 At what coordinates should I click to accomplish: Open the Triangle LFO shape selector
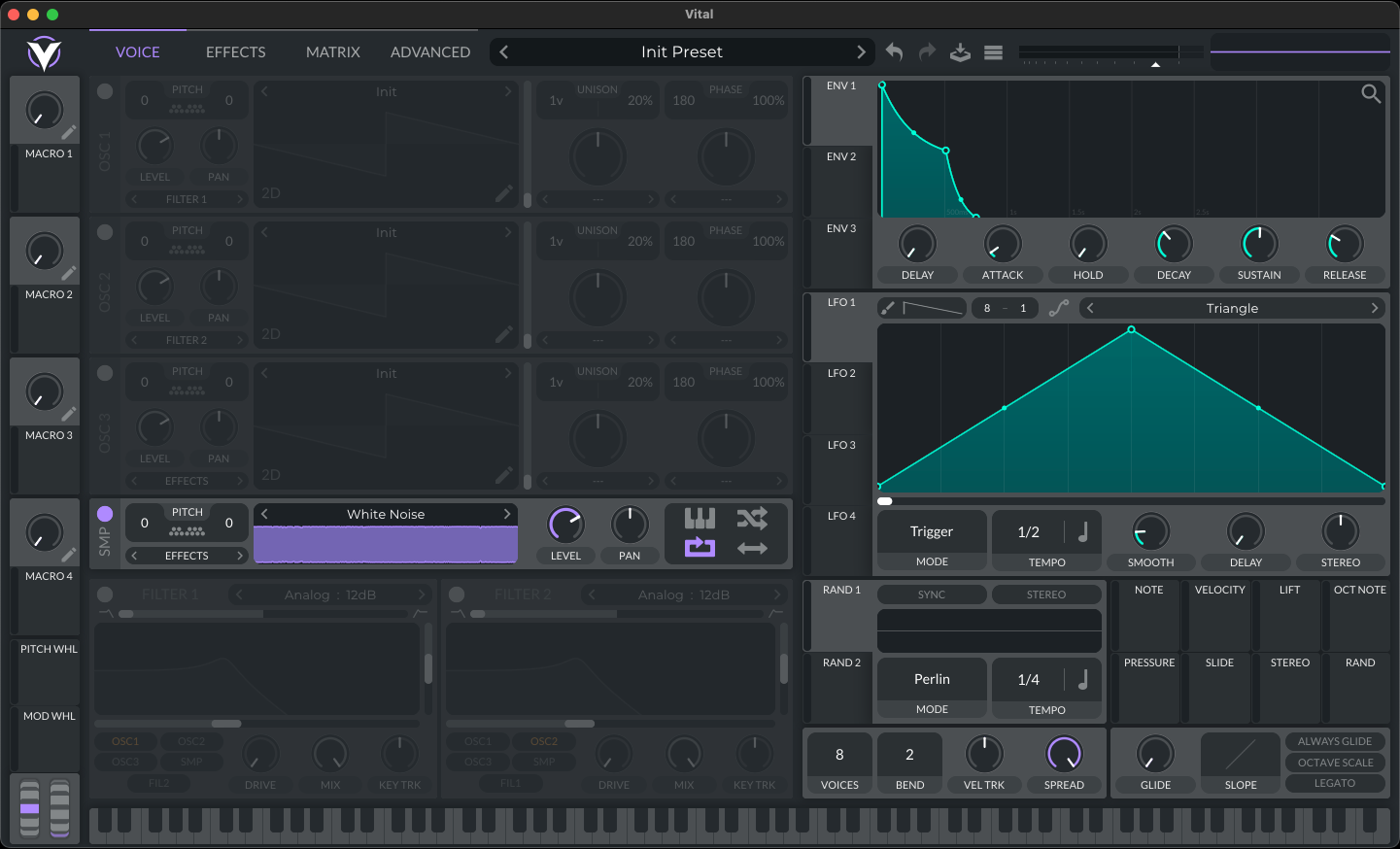click(1232, 308)
